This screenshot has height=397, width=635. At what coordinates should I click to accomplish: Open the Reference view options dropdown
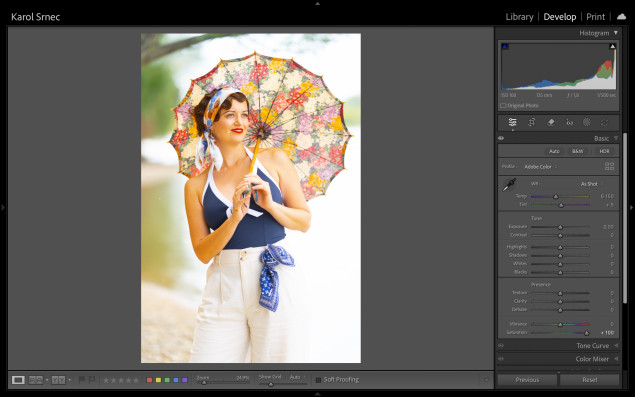[x=47, y=380]
